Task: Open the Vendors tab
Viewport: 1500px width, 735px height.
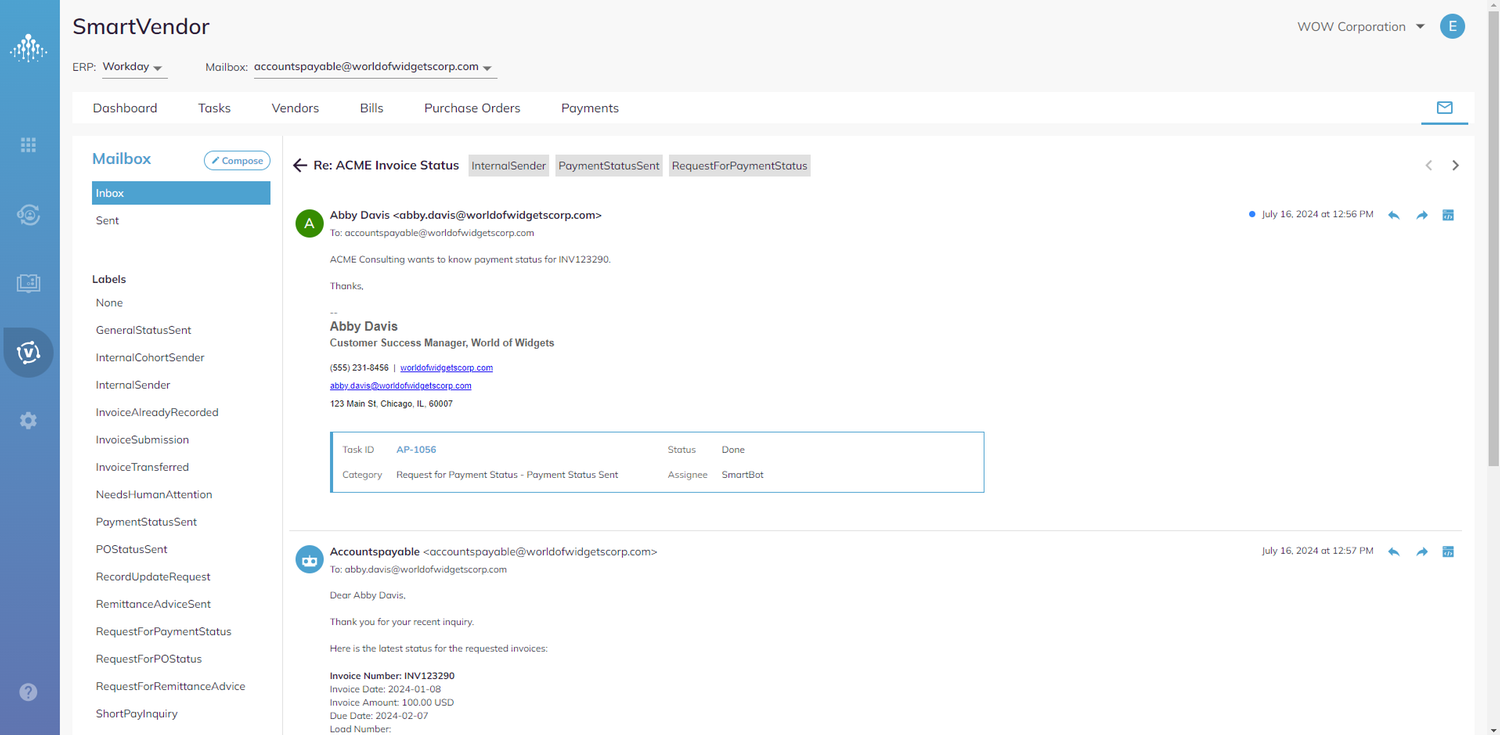Action: pos(295,107)
